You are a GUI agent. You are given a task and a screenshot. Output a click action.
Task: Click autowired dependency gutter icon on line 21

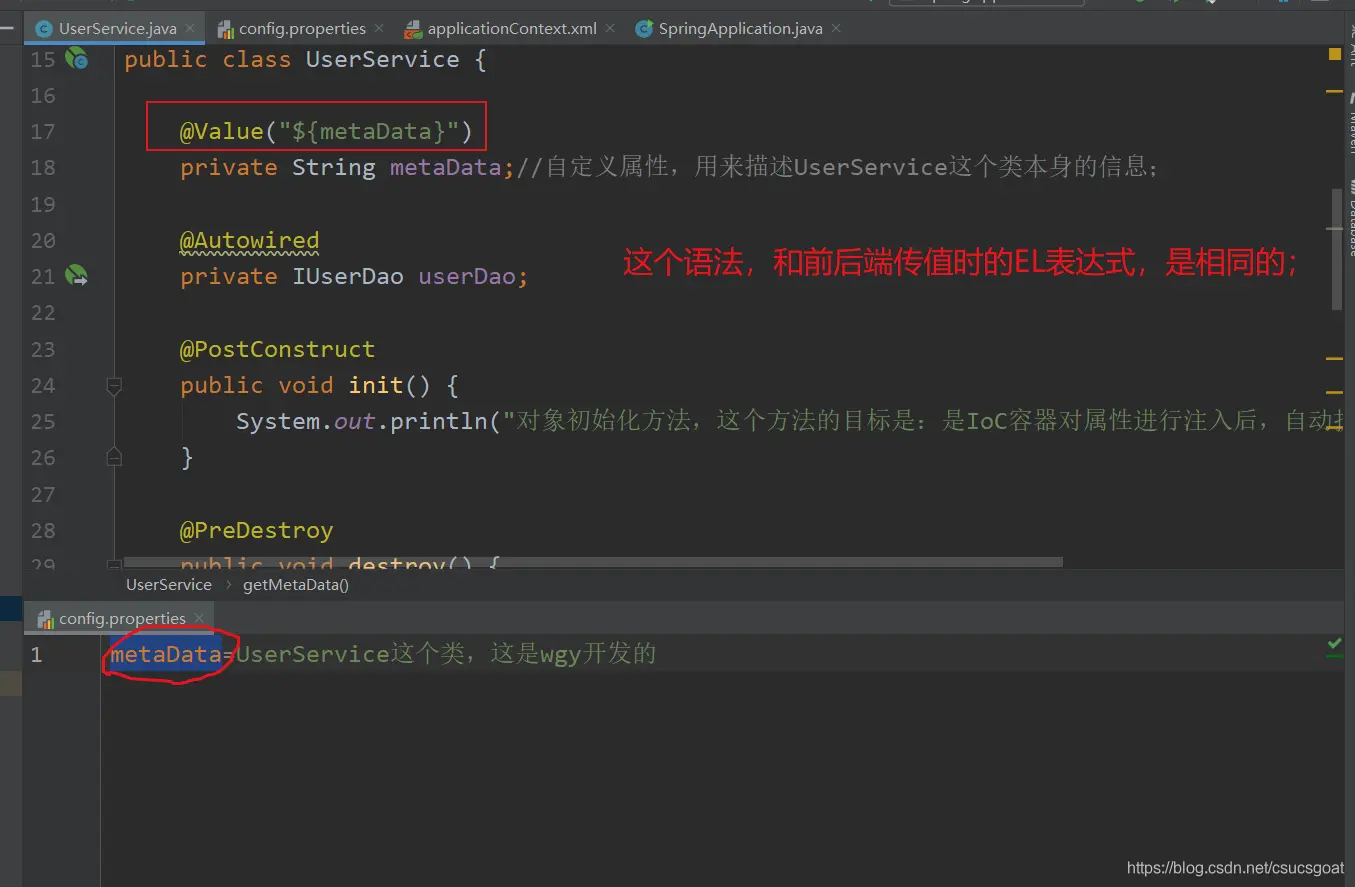(76, 276)
